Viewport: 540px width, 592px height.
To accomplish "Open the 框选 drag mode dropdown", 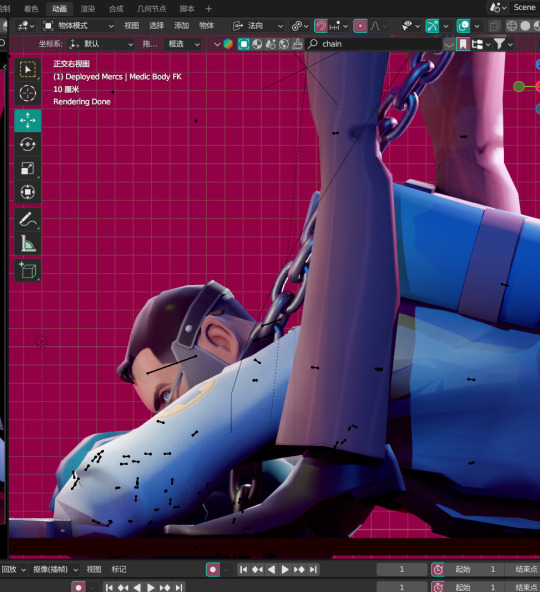I will [x=183, y=44].
